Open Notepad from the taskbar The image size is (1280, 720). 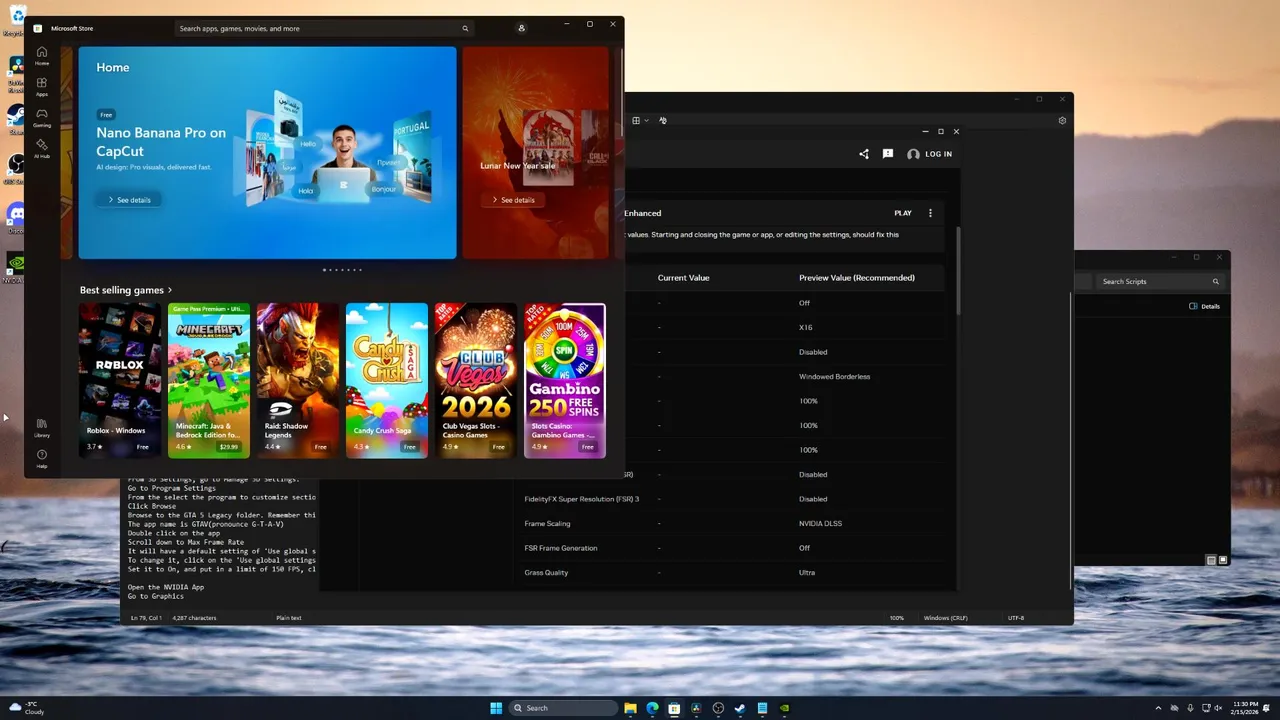click(762, 708)
